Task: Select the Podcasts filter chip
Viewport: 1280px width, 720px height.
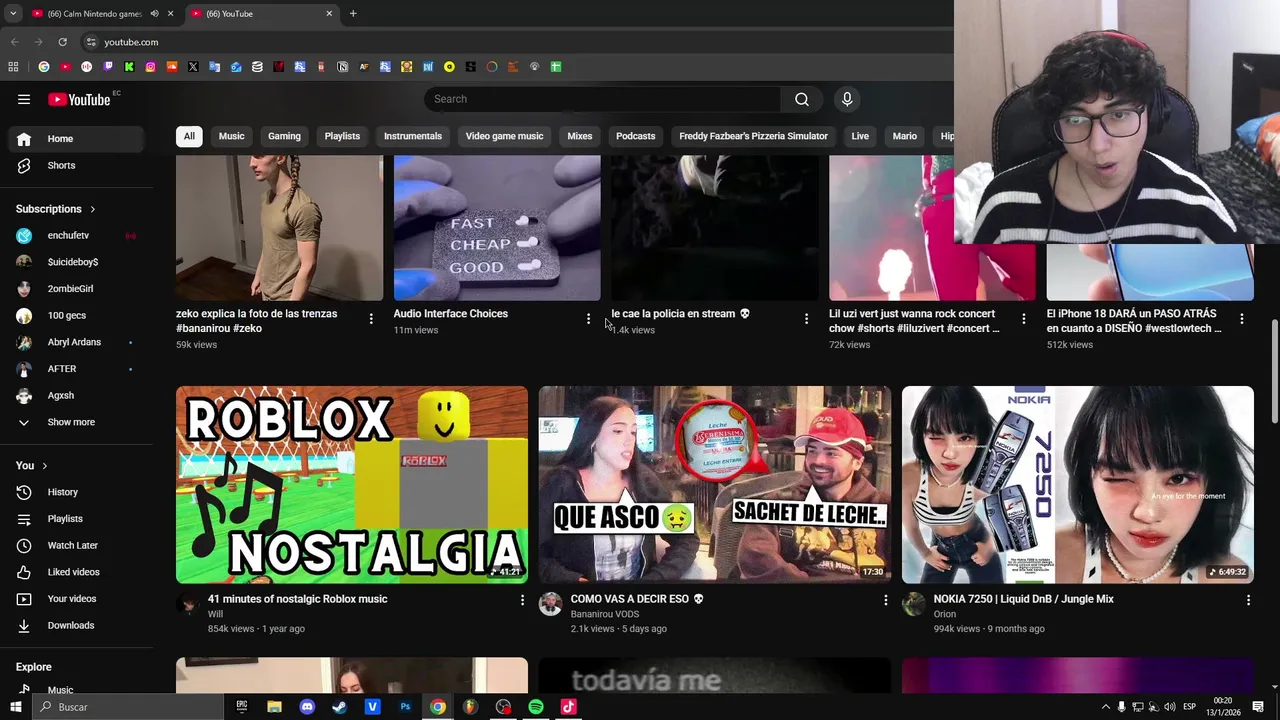Action: tap(636, 136)
